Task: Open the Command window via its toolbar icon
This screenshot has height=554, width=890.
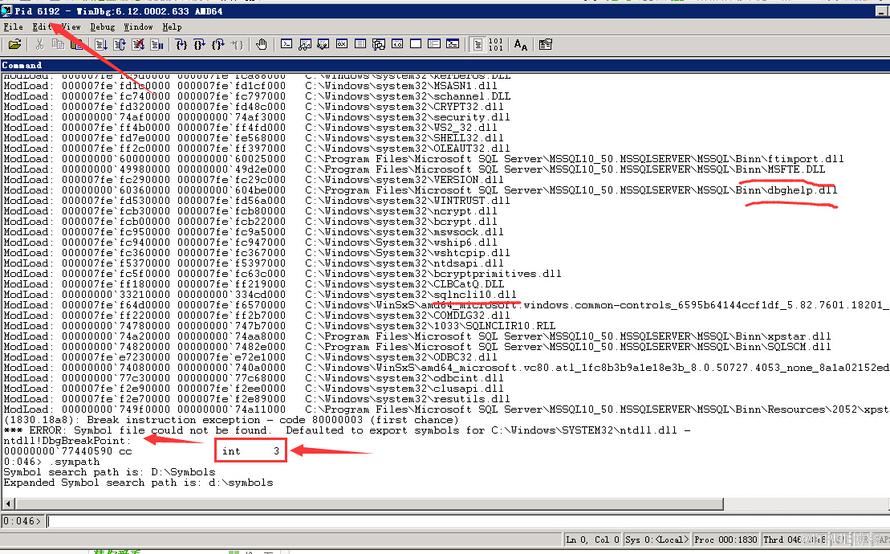Action: pos(287,44)
